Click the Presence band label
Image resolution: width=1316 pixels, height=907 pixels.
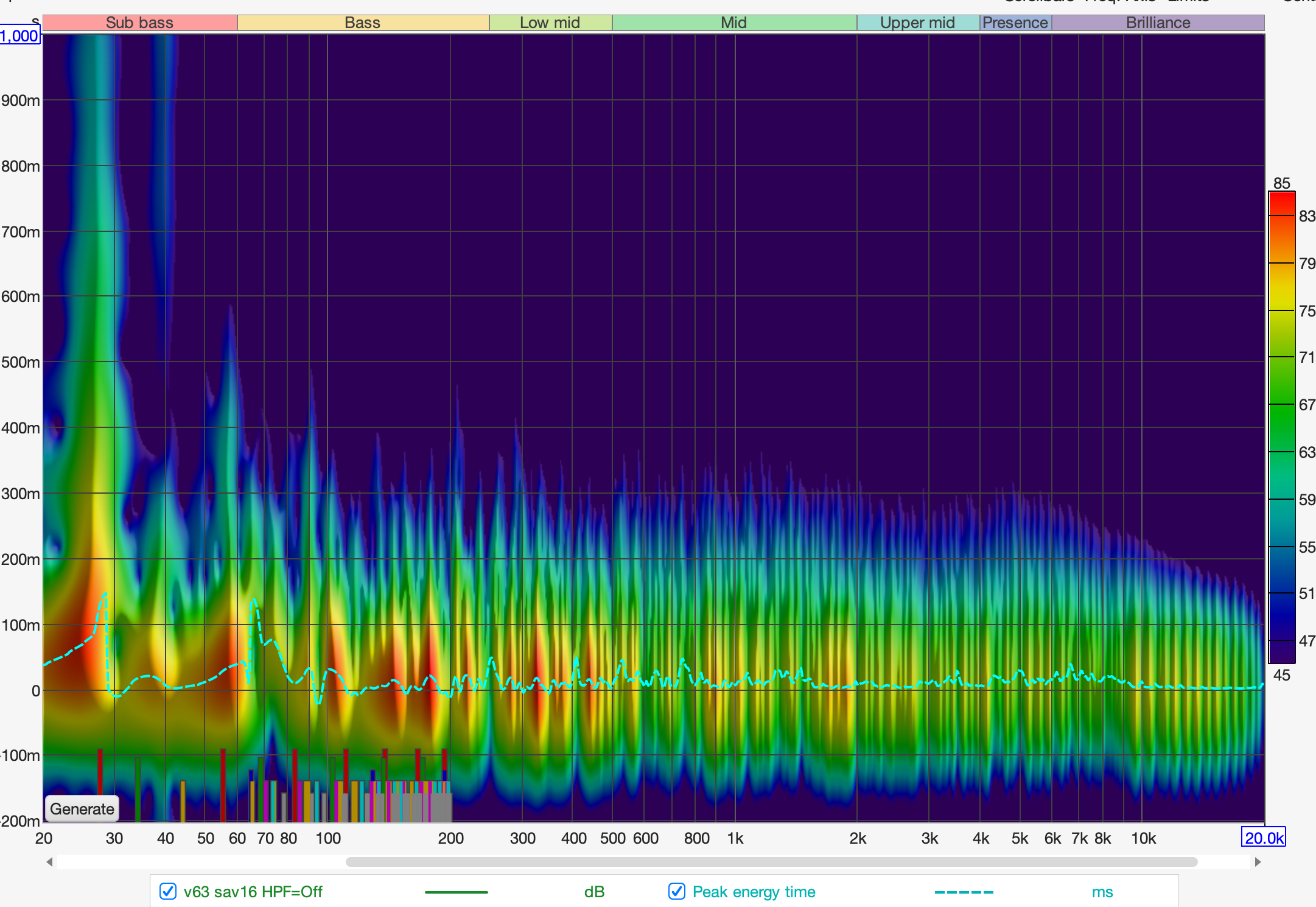click(1015, 23)
